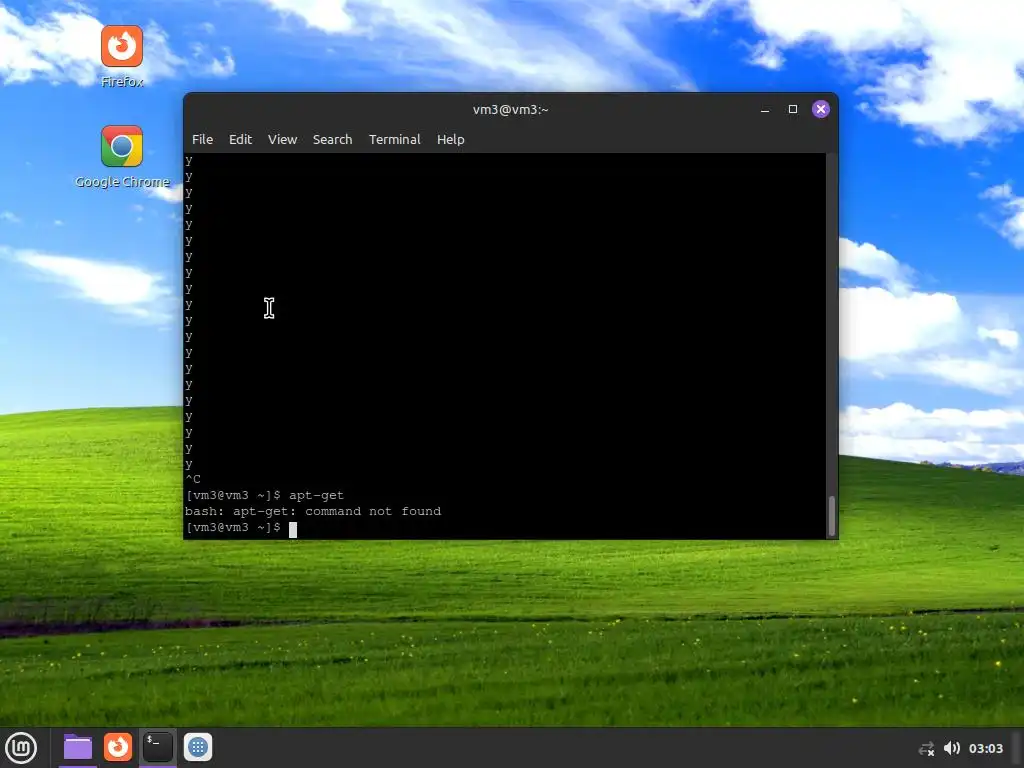Open the Google Chrome desktop shortcut
Screen dimensions: 1024x768
coord(121,157)
